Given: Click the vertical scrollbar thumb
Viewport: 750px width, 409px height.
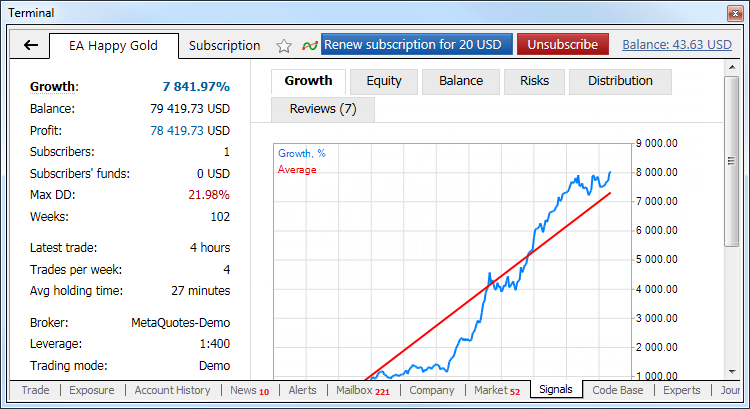Looking at the screenshot, I should point(732,161).
